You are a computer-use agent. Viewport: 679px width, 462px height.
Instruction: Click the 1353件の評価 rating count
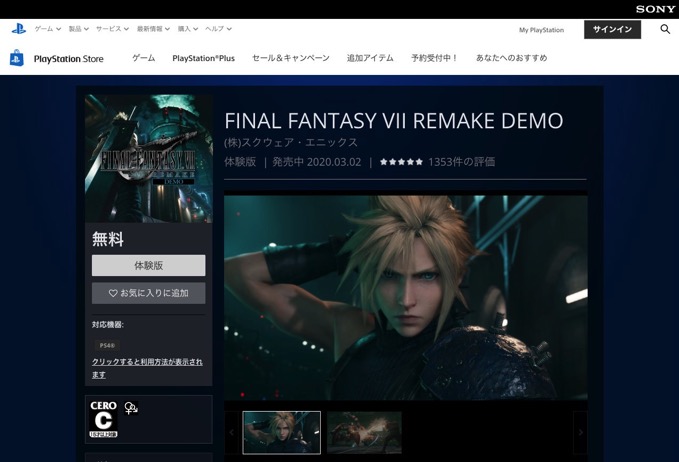[462, 162]
